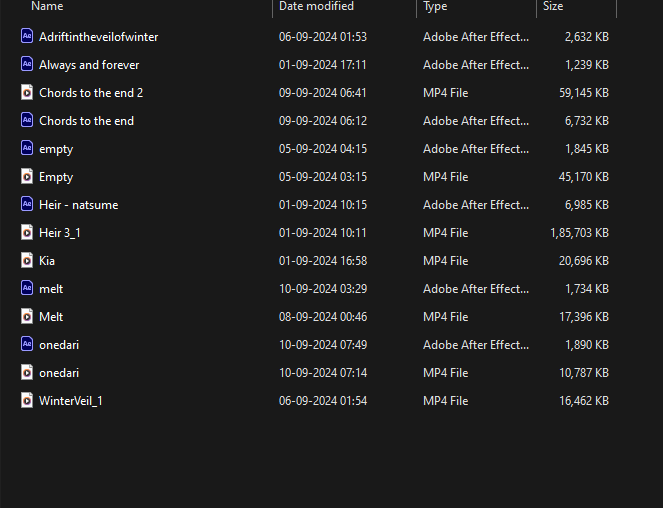
Task: Click the Always and forever file icon
Action: [27, 64]
